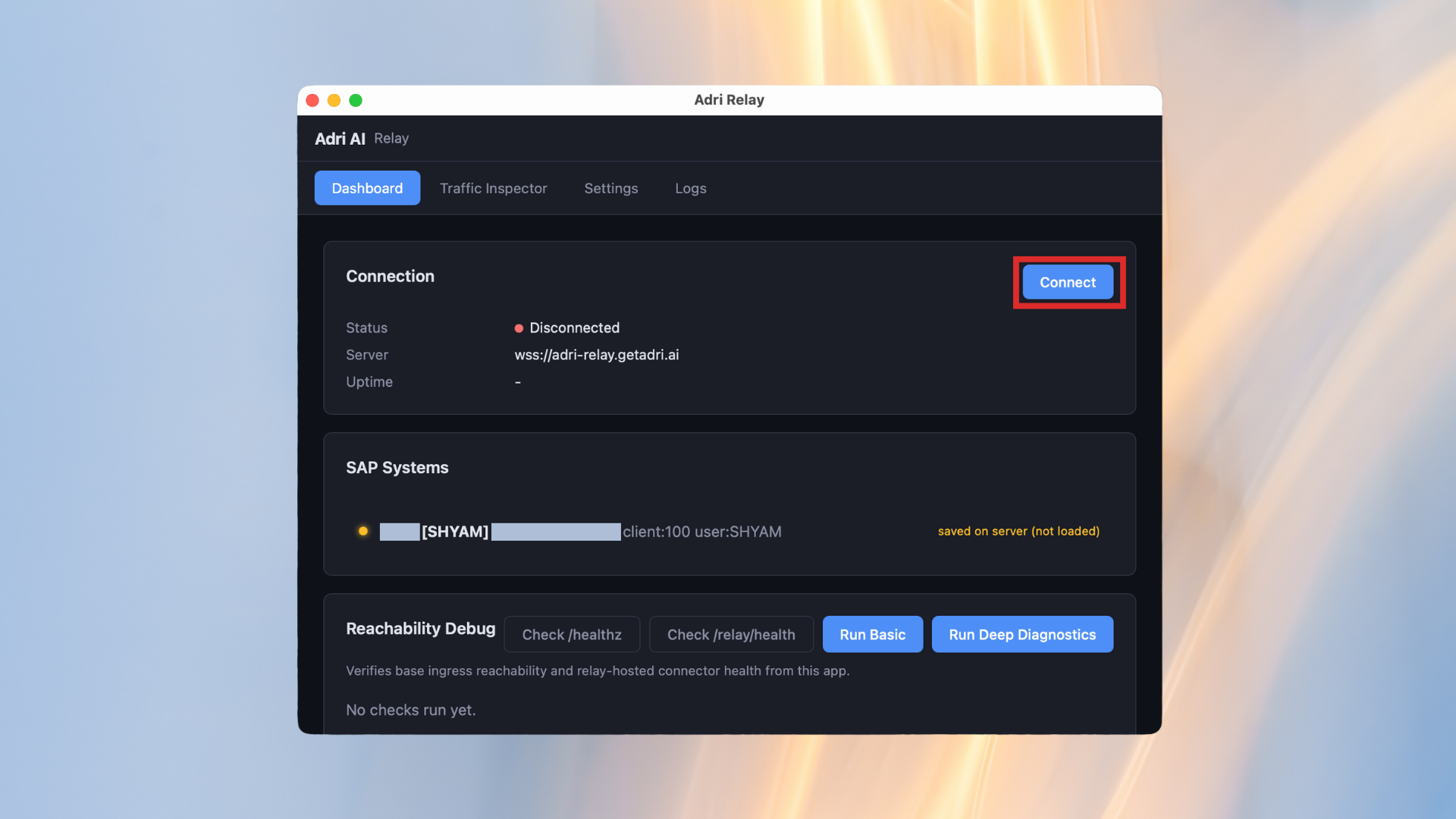1456x819 pixels.
Task: Run the Check /relay/health test
Action: point(730,634)
